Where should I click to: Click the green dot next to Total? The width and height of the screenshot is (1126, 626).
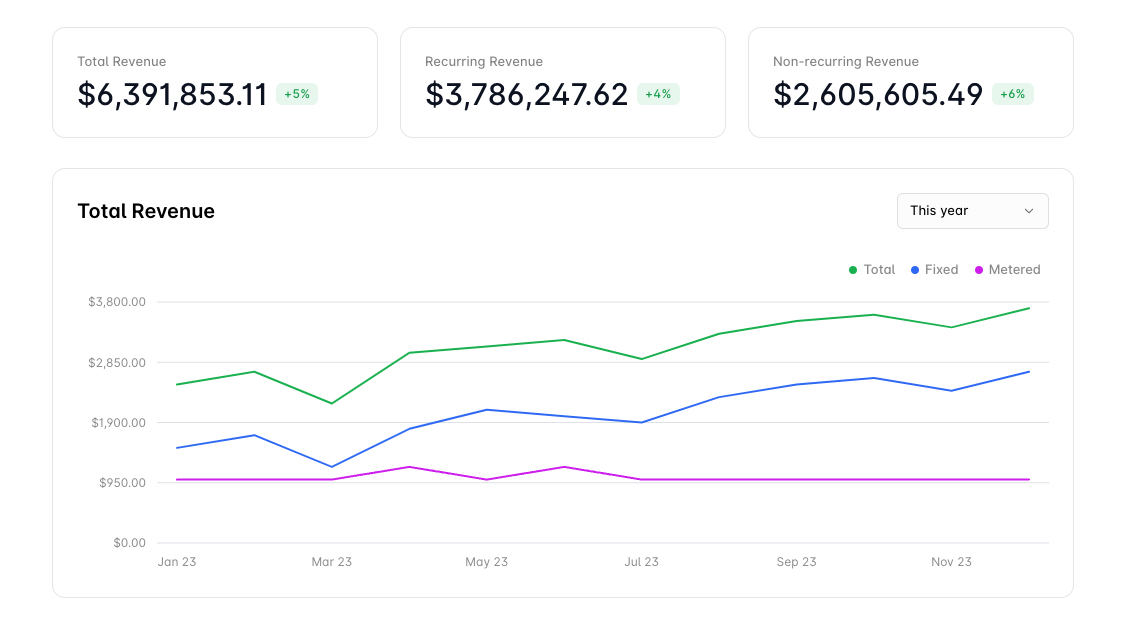(x=851, y=269)
